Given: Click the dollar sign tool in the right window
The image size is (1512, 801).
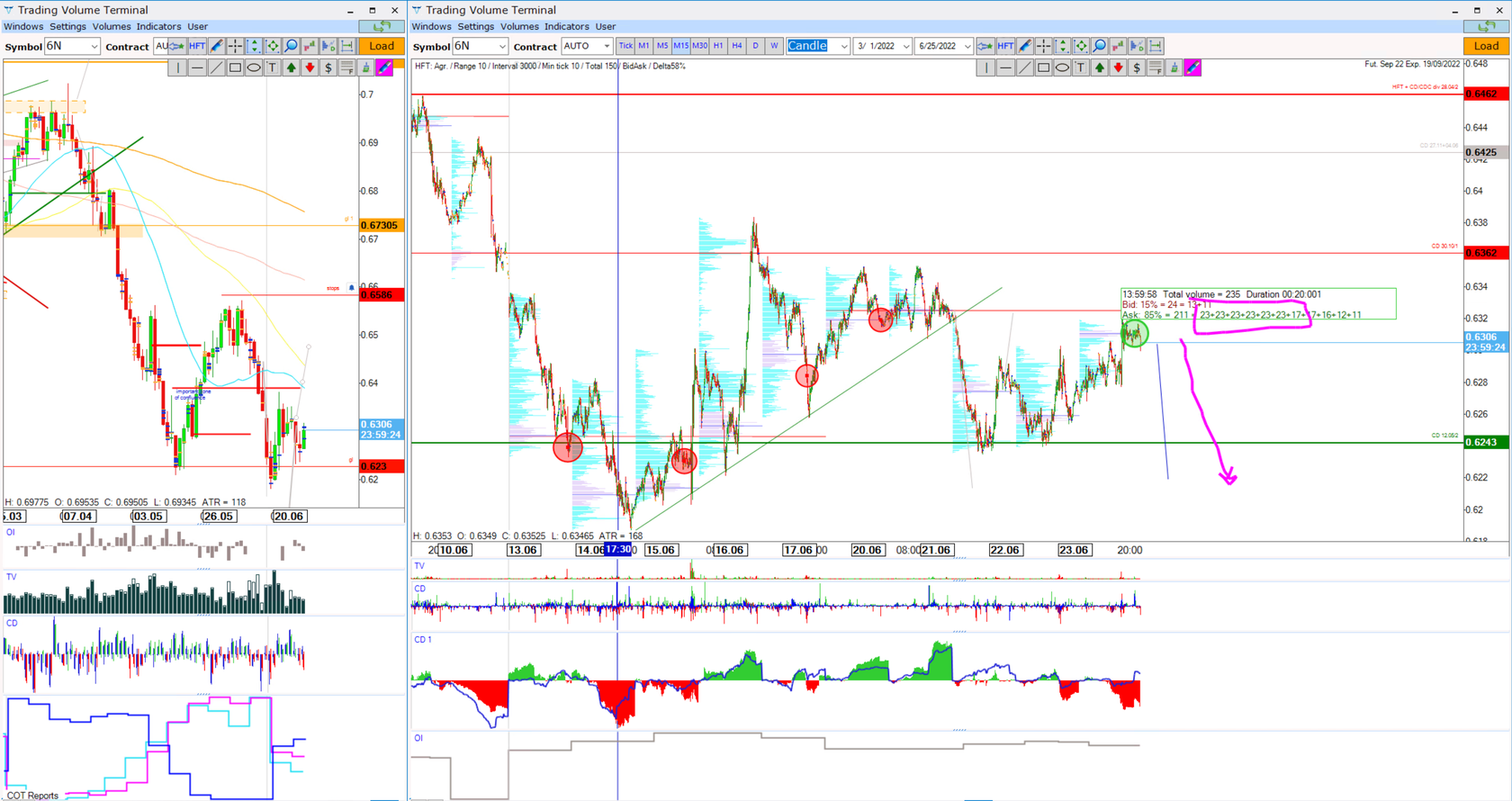Looking at the screenshot, I should pos(1137,67).
